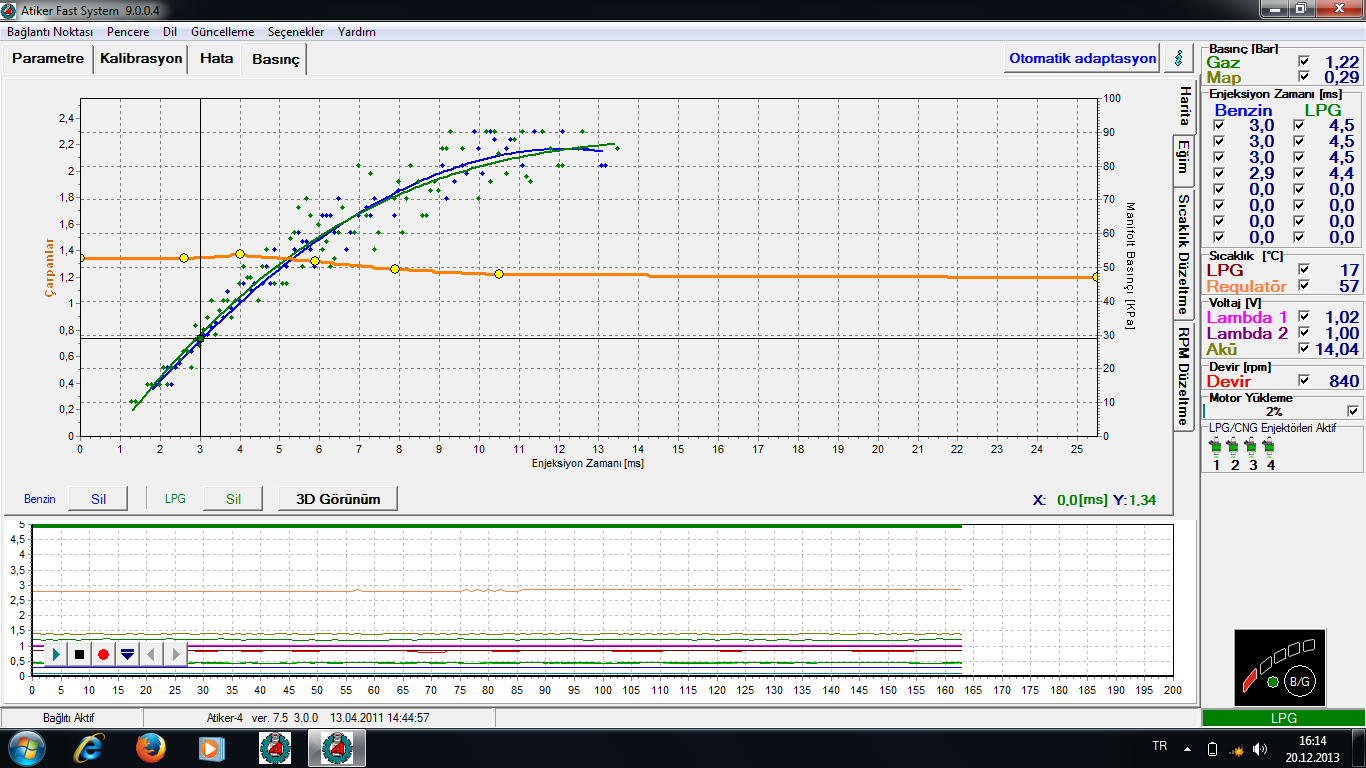Toggle the Lambda 1 voltage checkbox
The image size is (1366, 768).
[x=1303, y=317]
